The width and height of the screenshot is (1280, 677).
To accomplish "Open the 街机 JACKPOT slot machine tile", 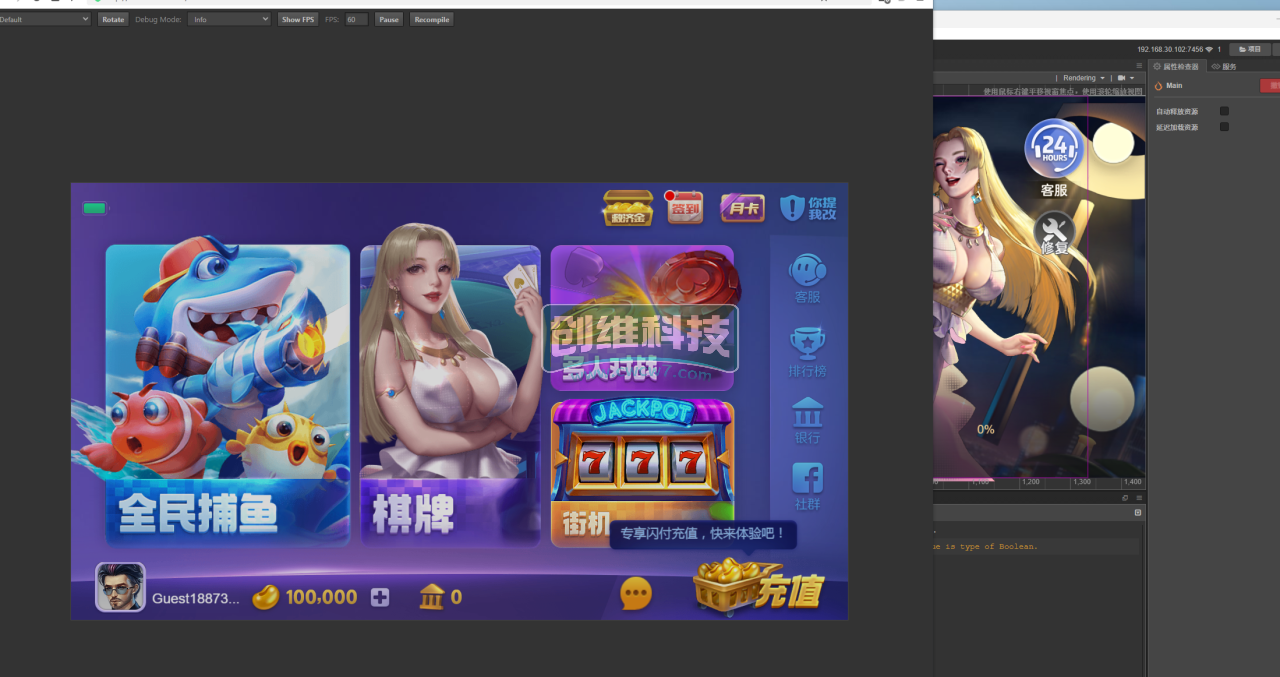I will click(642, 473).
